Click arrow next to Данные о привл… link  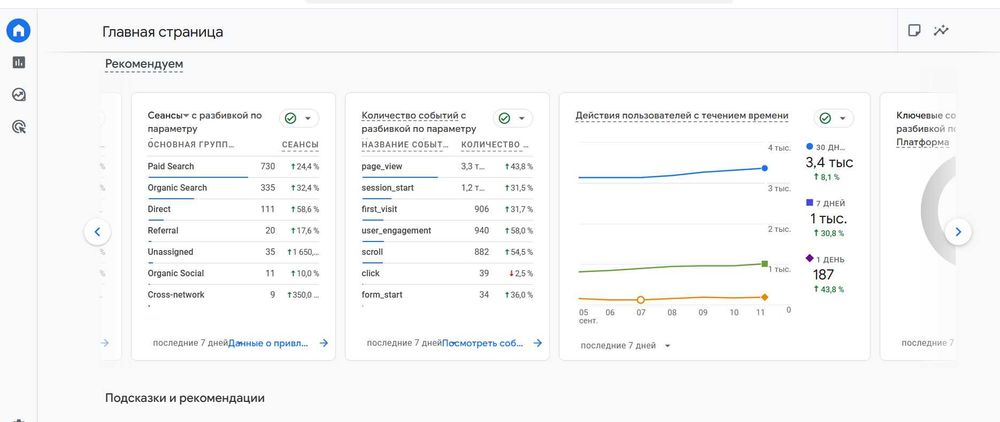(x=323, y=343)
